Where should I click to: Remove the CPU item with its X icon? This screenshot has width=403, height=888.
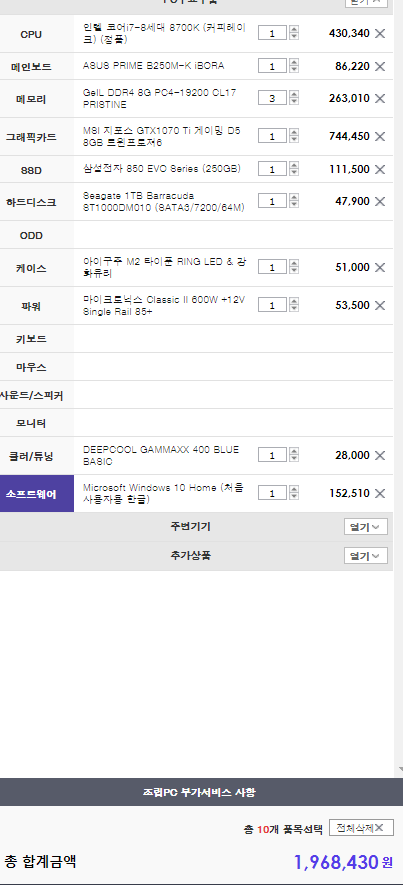coord(380,33)
